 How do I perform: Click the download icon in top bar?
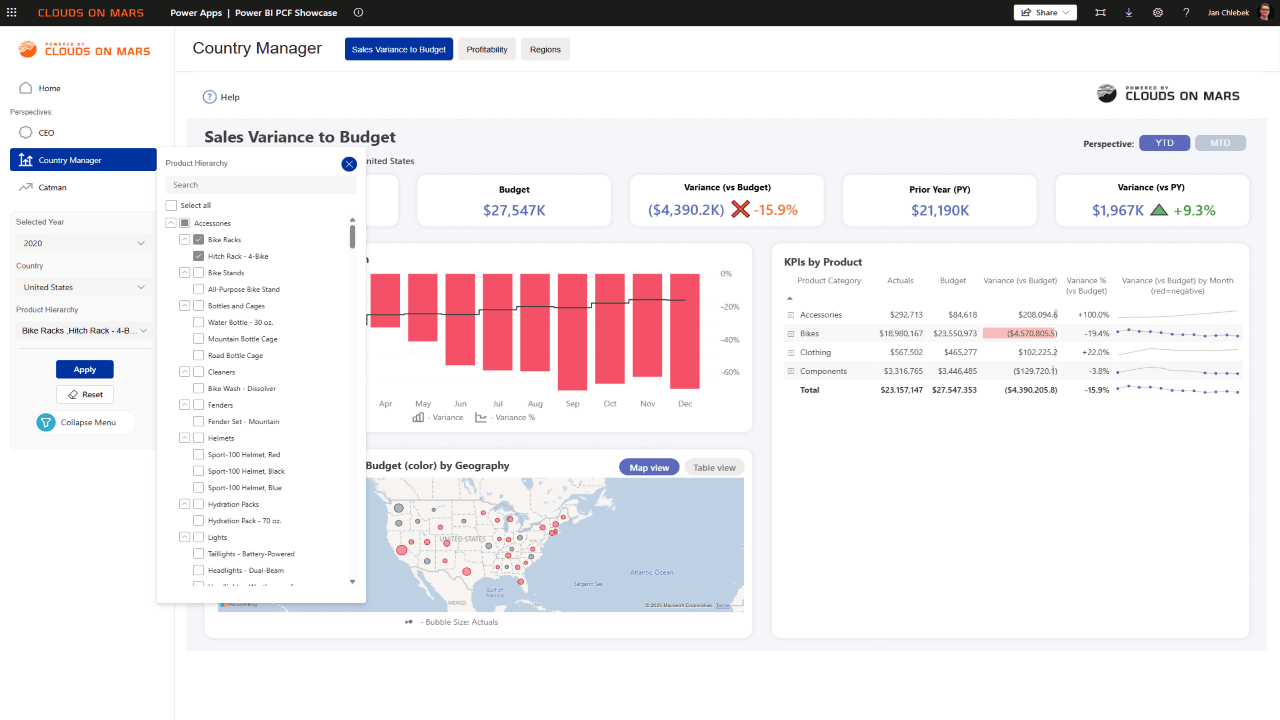point(1129,13)
